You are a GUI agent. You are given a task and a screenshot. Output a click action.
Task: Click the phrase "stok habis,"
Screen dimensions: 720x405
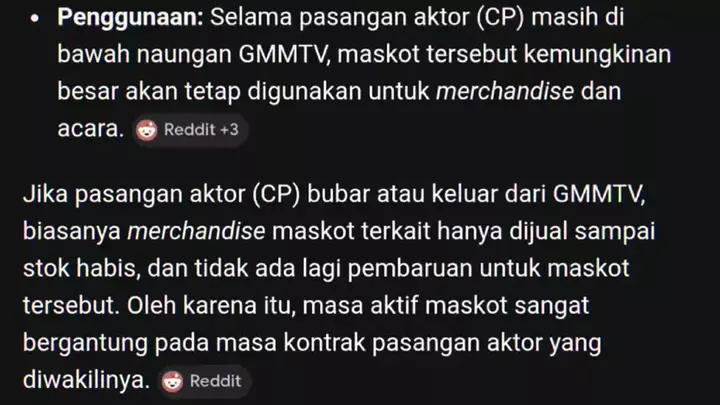pyautogui.click(x=82, y=268)
